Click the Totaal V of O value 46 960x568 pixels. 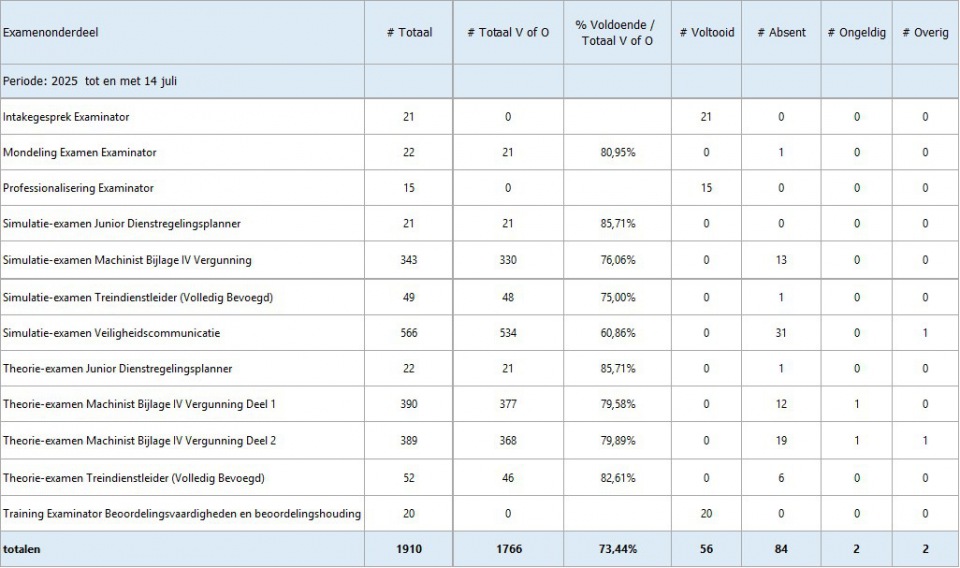pyautogui.click(x=508, y=478)
